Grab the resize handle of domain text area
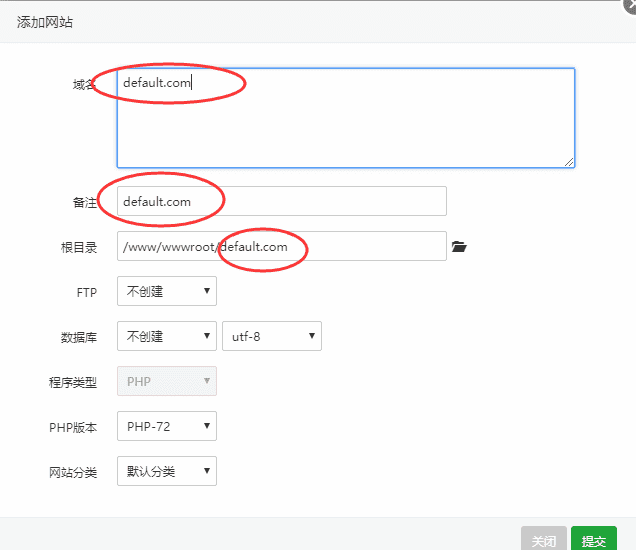The width and height of the screenshot is (636, 550). [x=569, y=161]
